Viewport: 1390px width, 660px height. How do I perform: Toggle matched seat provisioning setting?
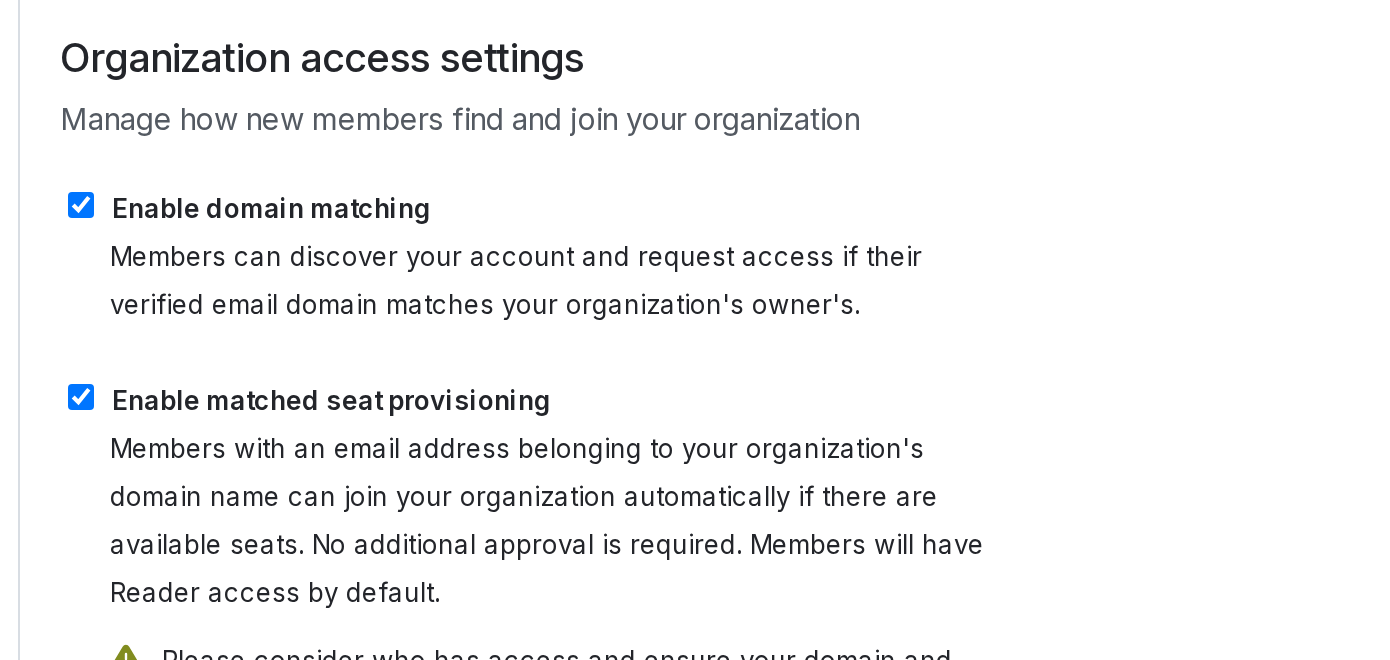coord(80,396)
